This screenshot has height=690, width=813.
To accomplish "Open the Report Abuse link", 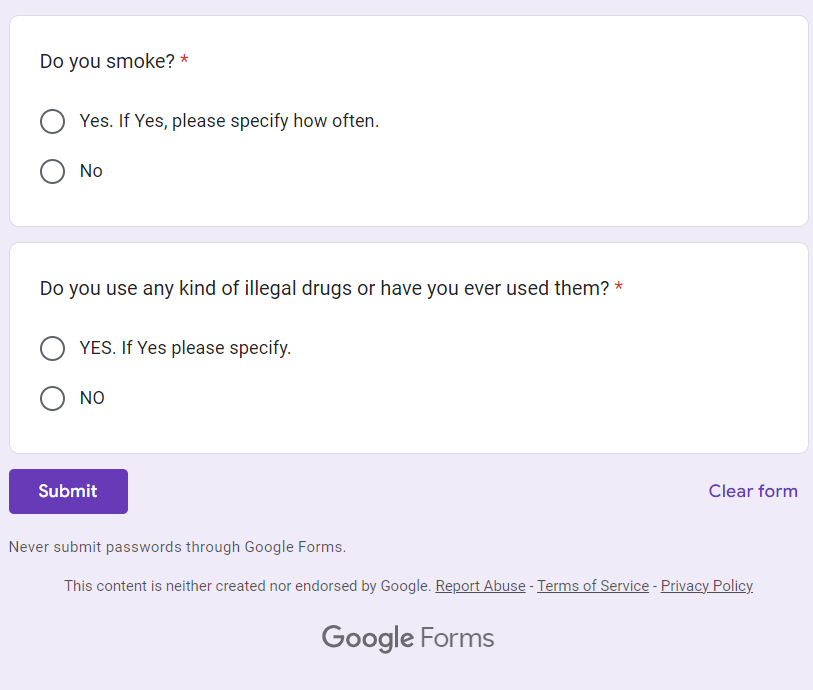I will 480,586.
